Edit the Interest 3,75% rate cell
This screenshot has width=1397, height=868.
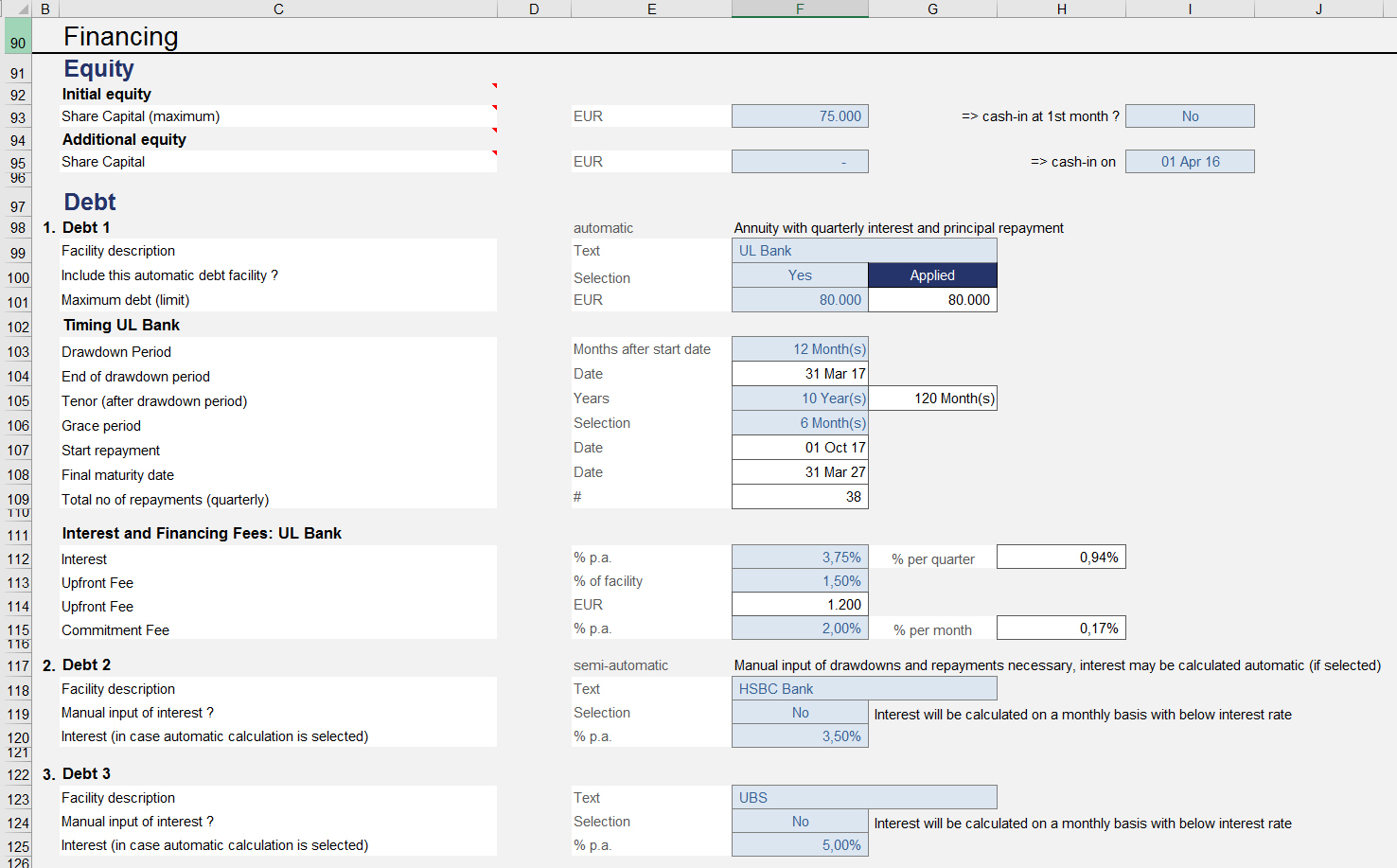tap(800, 558)
